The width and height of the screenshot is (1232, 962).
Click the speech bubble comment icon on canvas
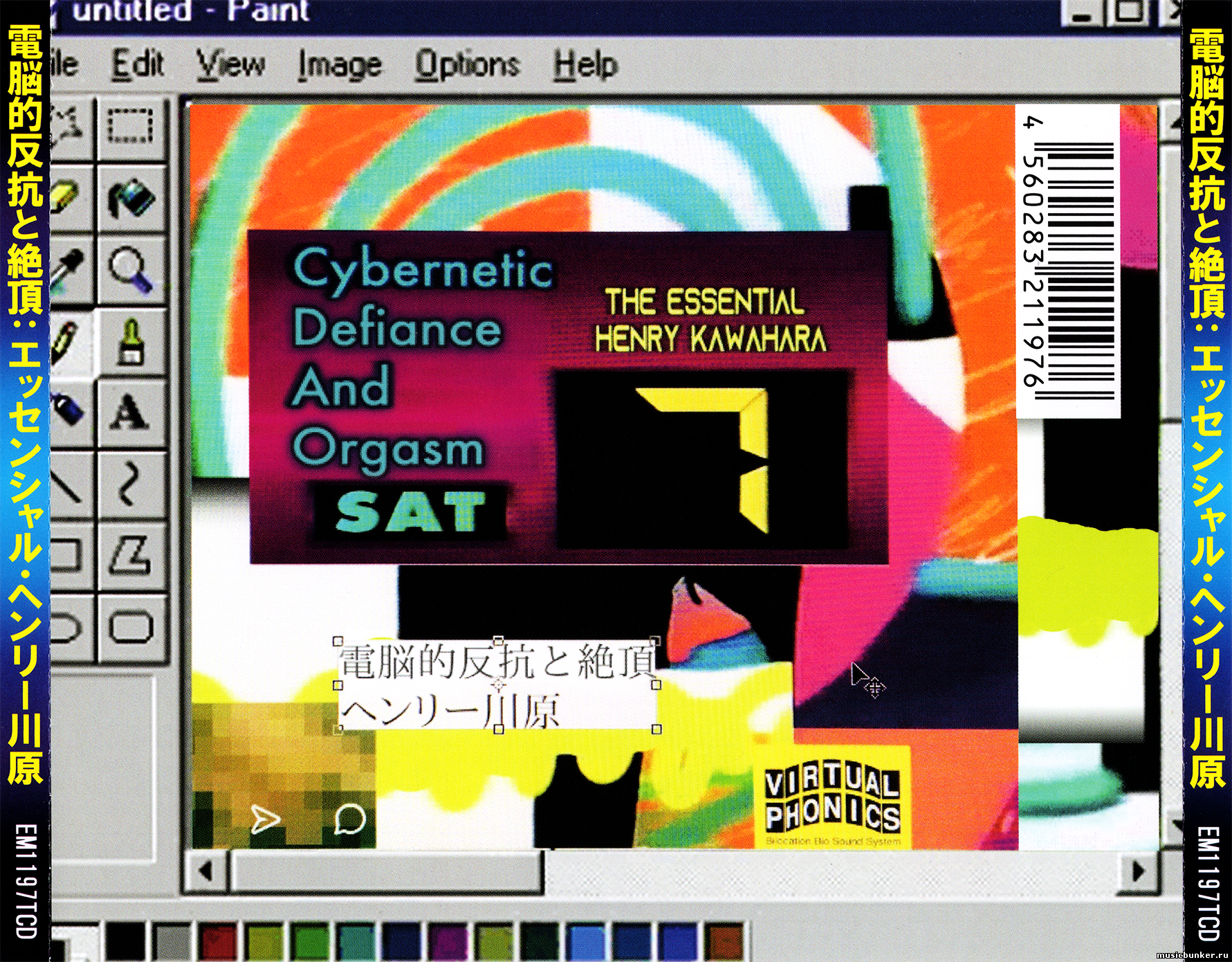tap(349, 819)
